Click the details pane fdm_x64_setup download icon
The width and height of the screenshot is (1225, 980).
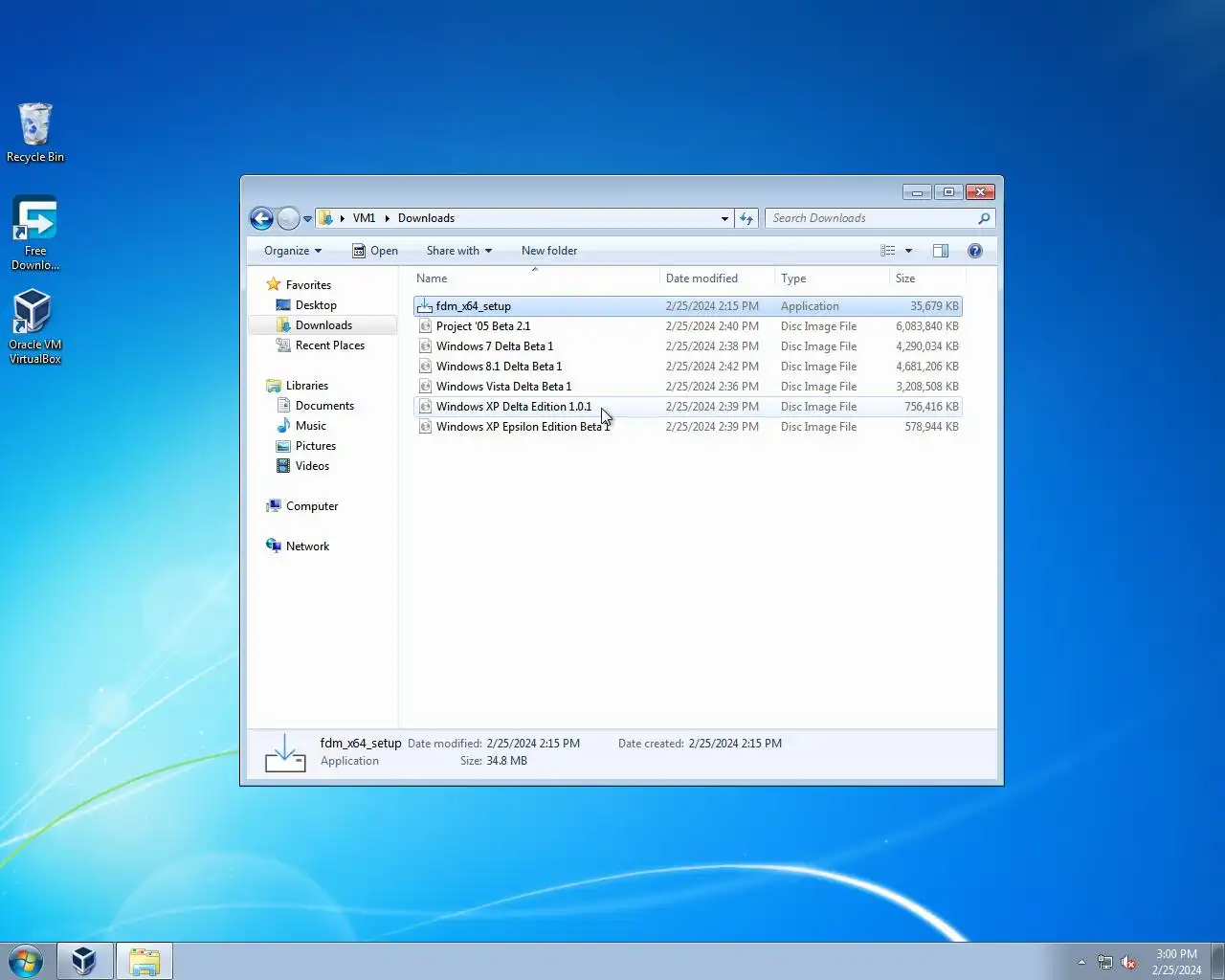point(285,753)
